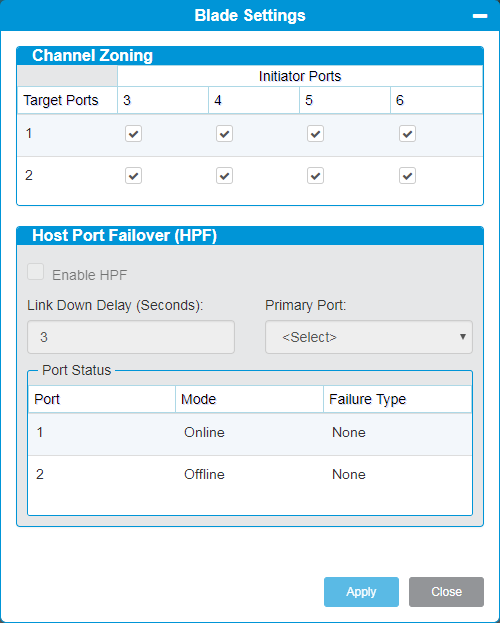Click the Failure Type column header

pos(397,399)
